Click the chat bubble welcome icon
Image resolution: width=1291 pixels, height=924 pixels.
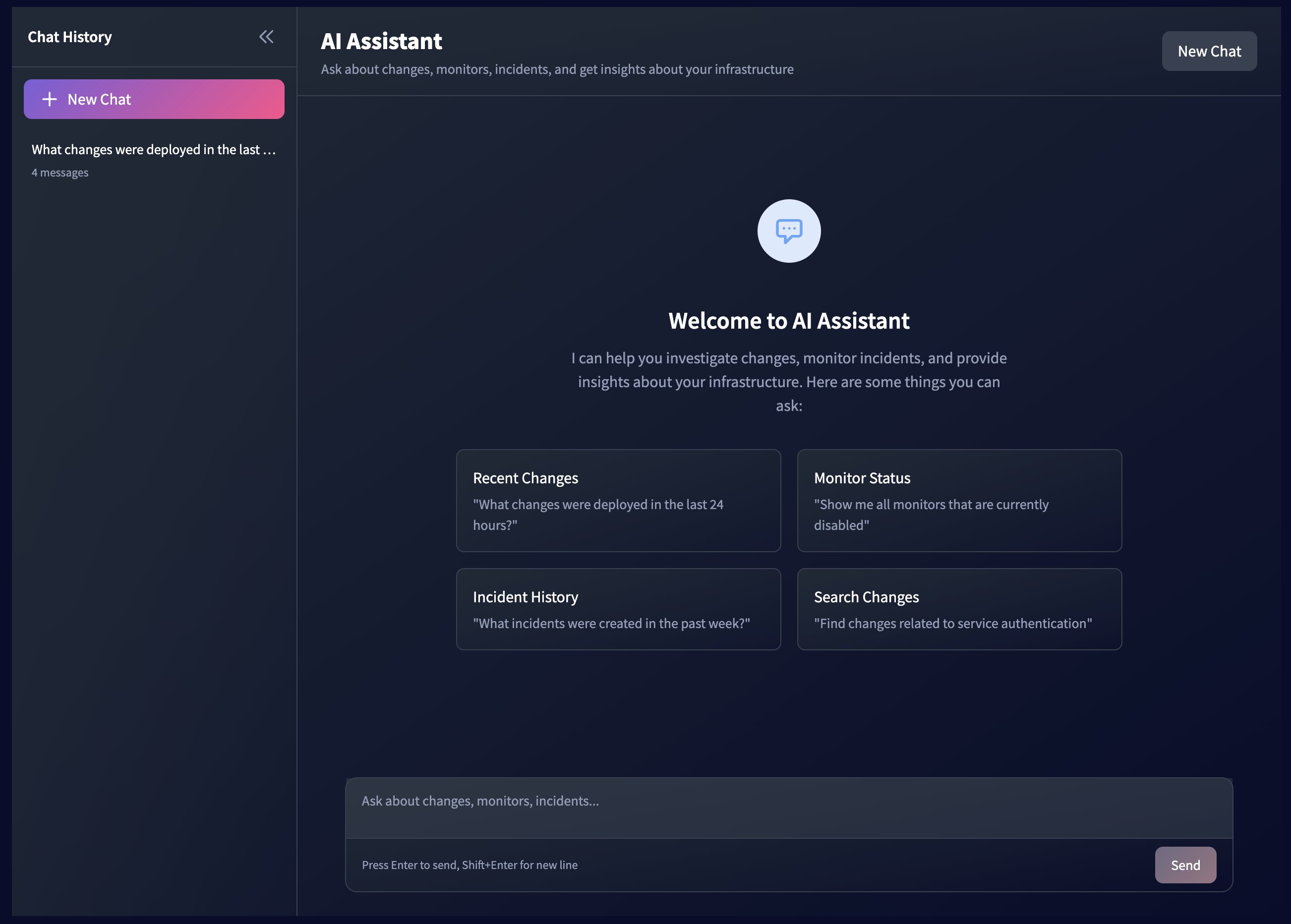tap(789, 231)
